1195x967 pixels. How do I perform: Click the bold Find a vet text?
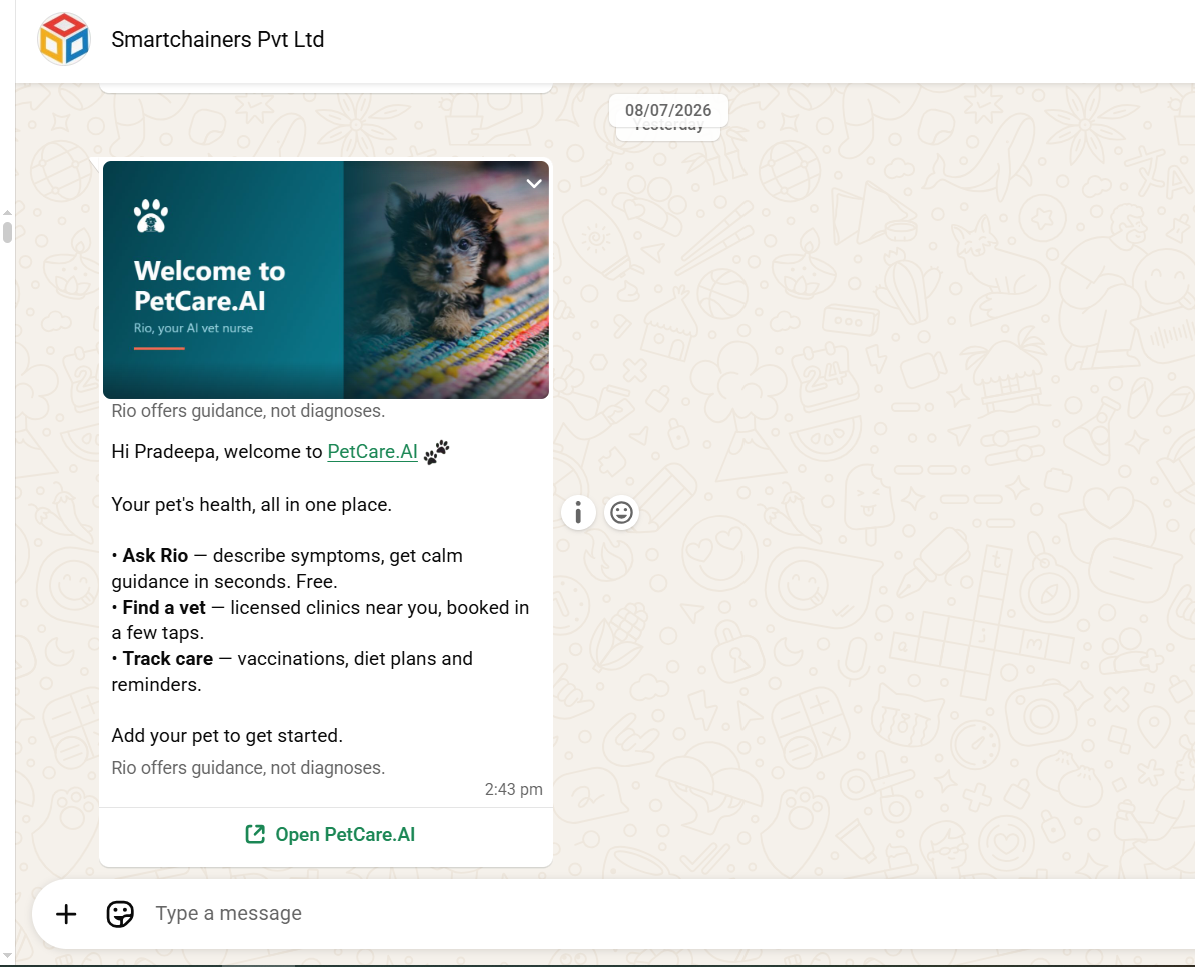[x=164, y=607]
